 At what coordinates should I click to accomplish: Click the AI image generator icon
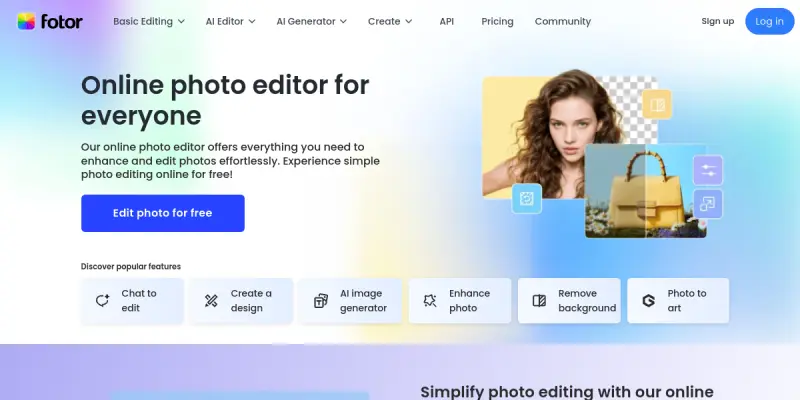click(x=320, y=301)
